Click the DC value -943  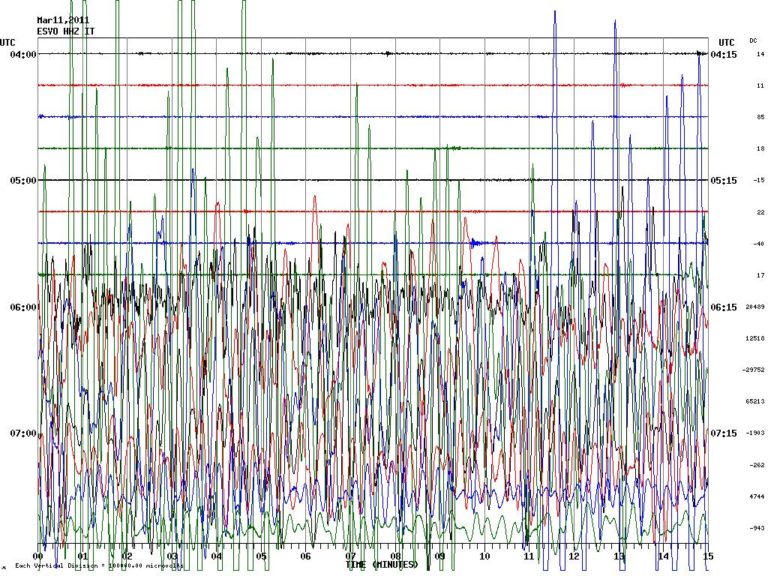pyautogui.click(x=757, y=528)
